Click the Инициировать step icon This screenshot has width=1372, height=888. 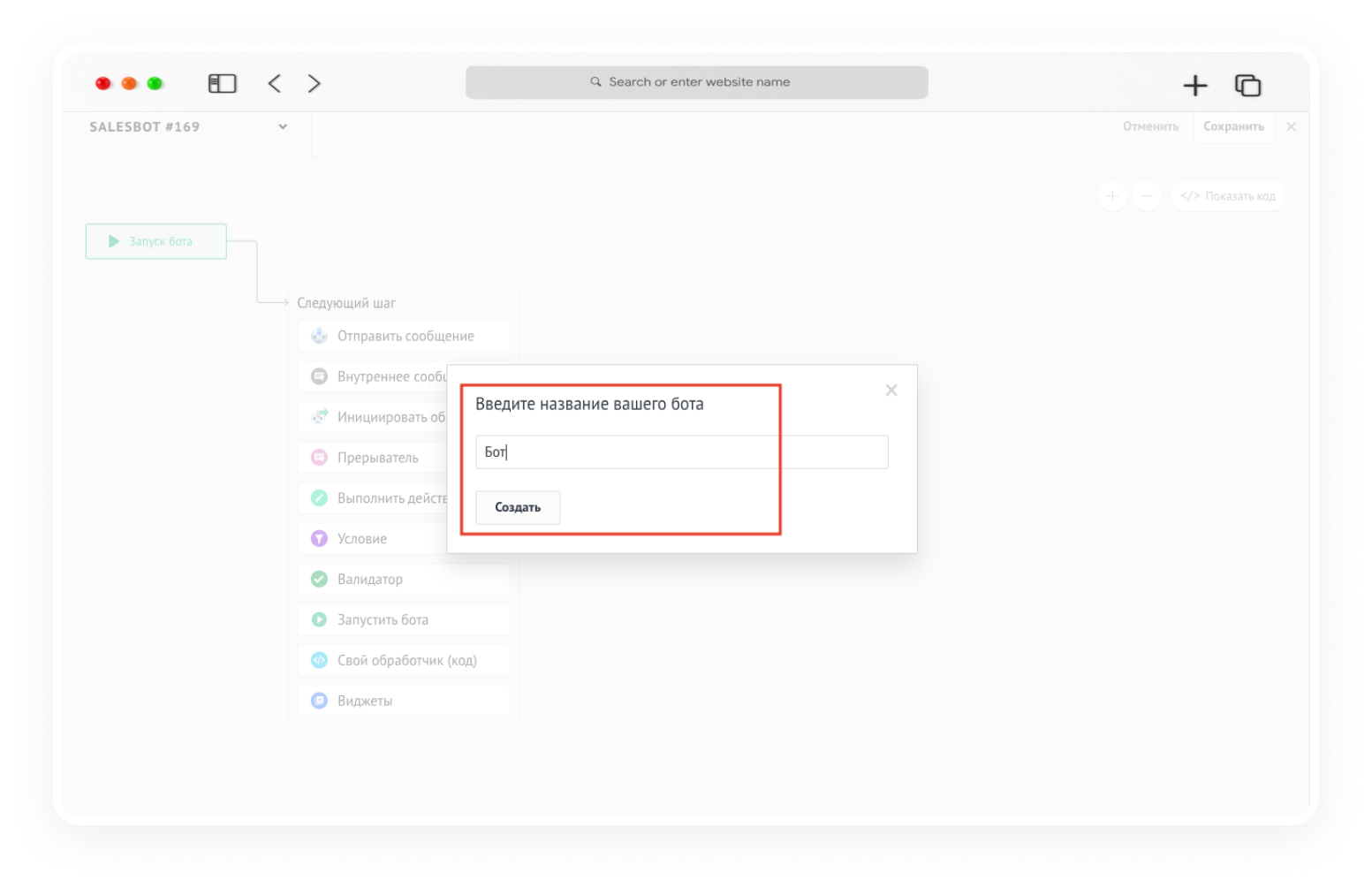pyautogui.click(x=319, y=417)
